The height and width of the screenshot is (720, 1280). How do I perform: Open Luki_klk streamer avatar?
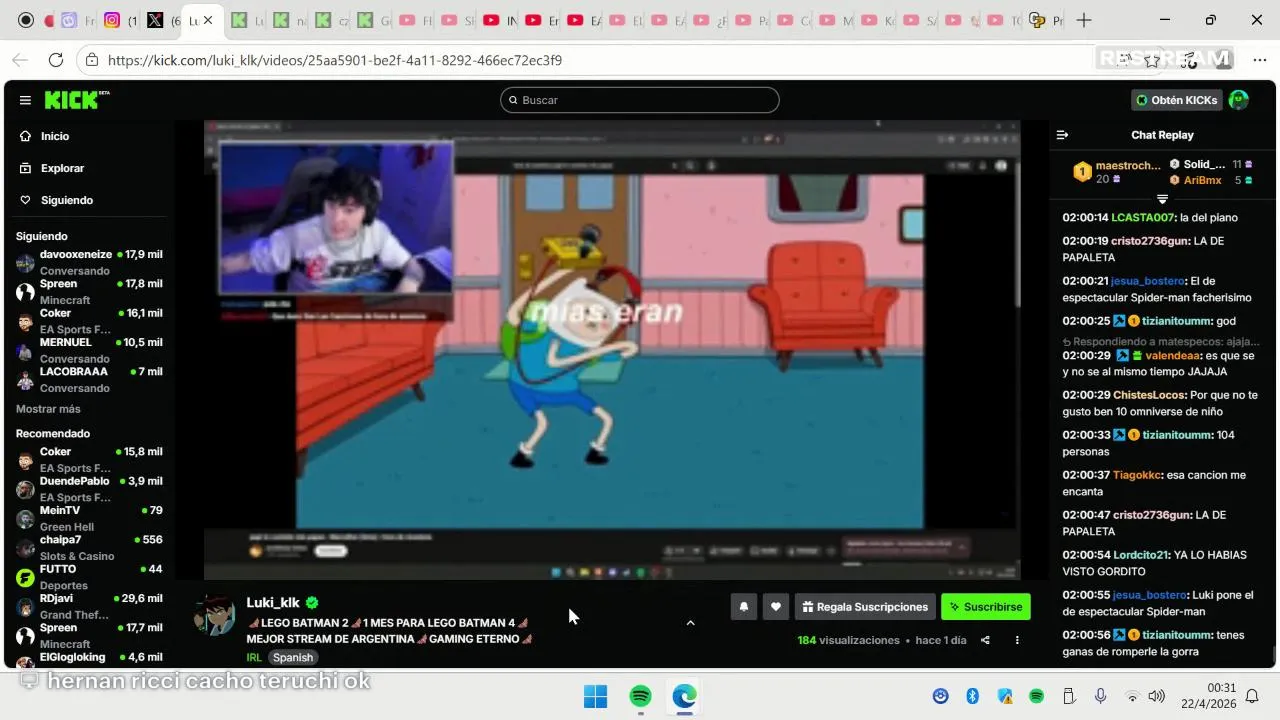pyautogui.click(x=215, y=615)
